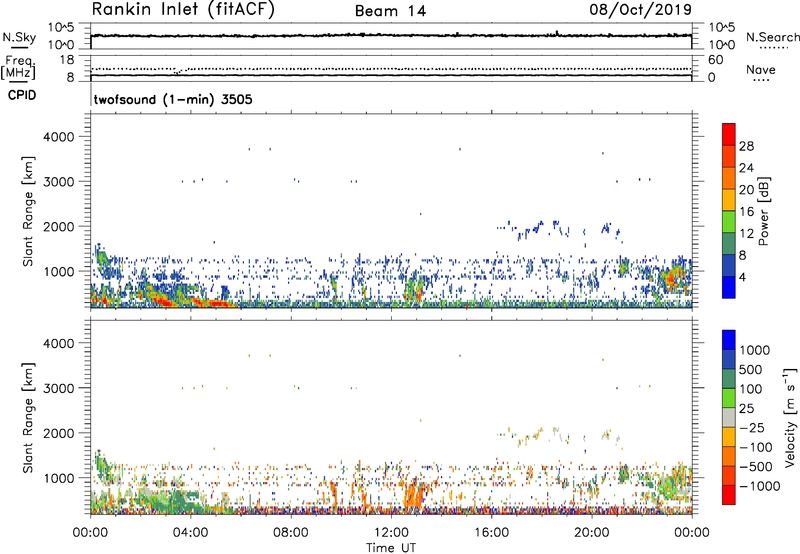The height and width of the screenshot is (554, 800).
Task: Click the 'CPID' label
Action: [22, 95]
